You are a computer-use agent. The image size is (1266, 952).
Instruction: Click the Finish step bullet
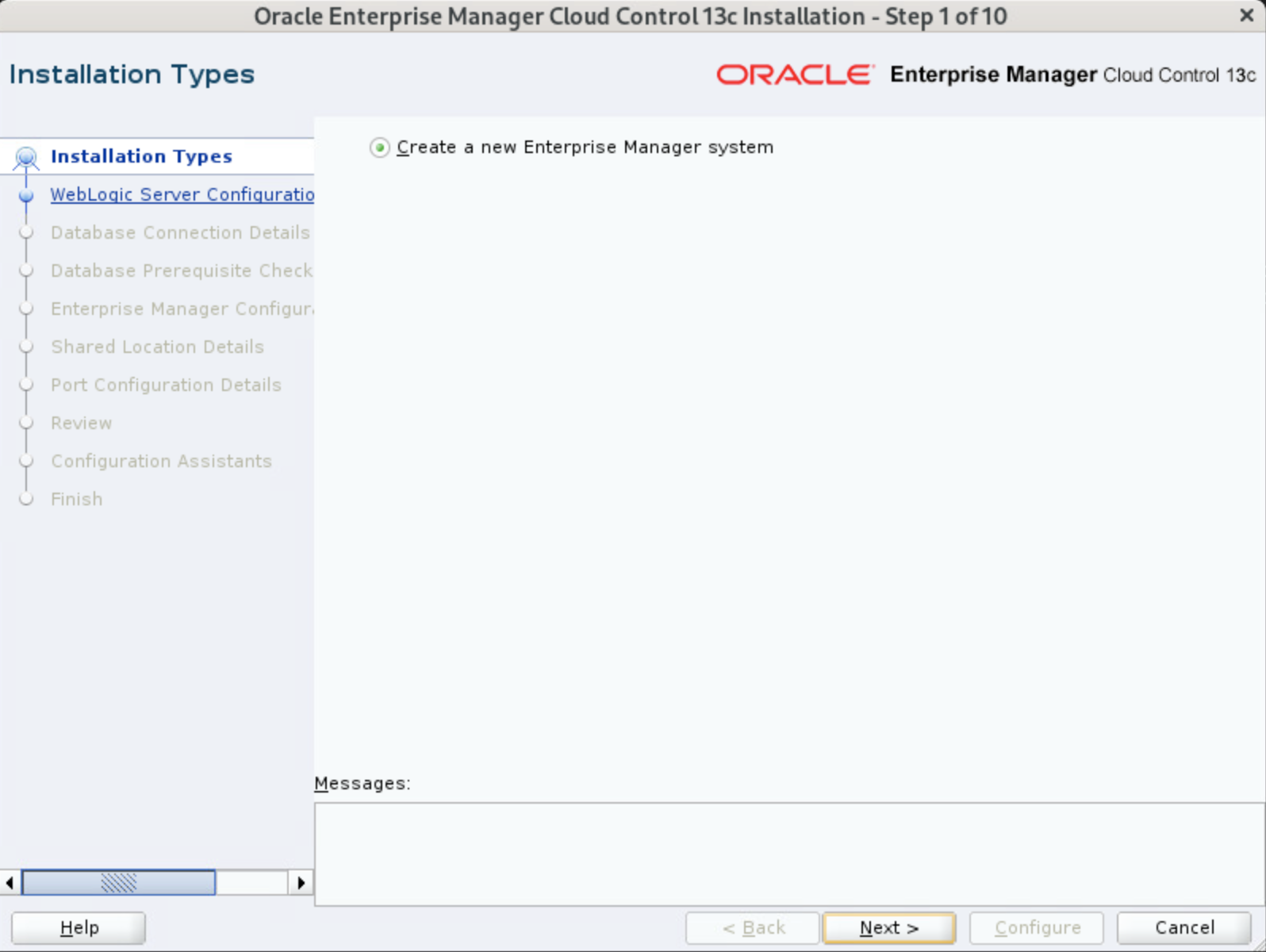(26, 499)
